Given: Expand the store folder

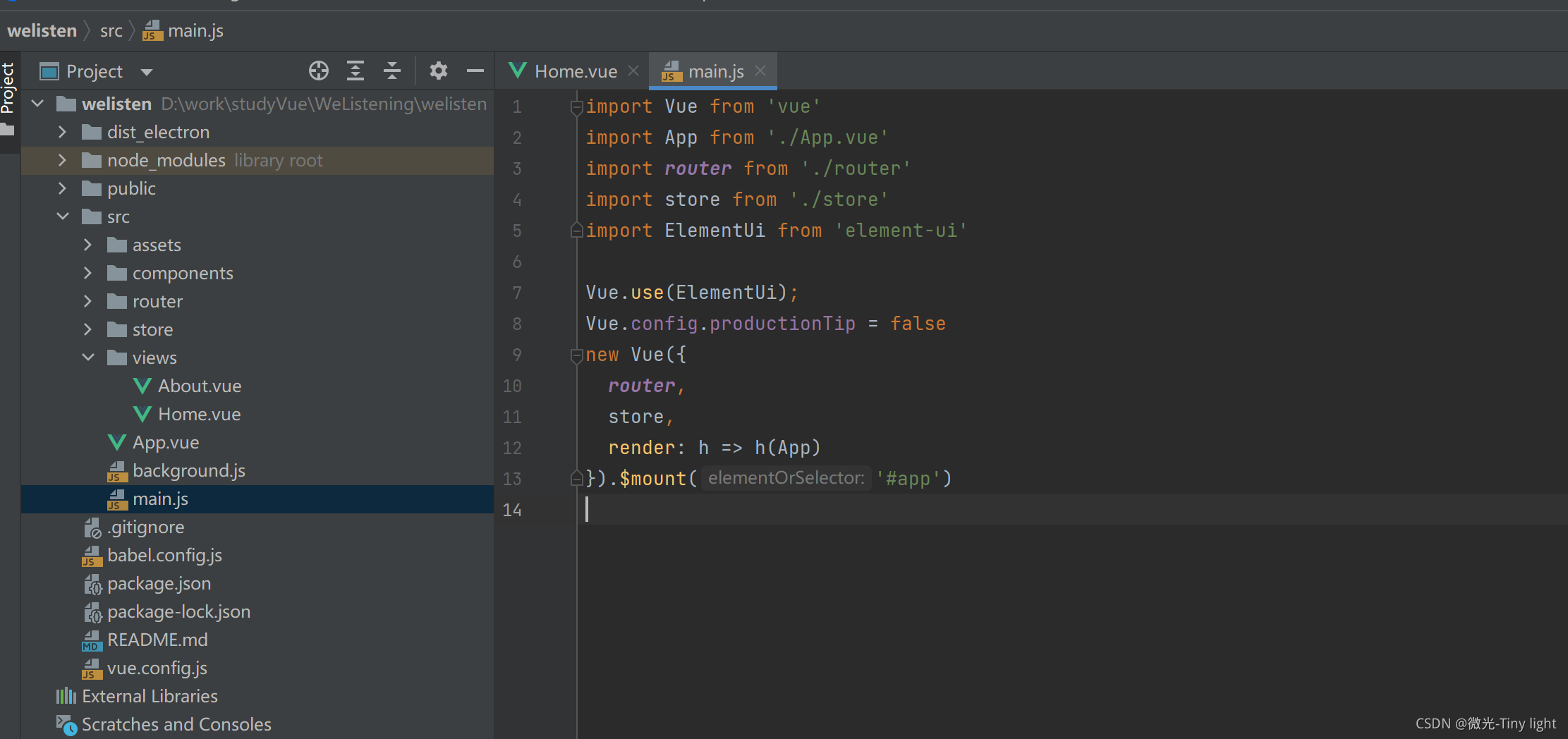Looking at the screenshot, I should [87, 329].
